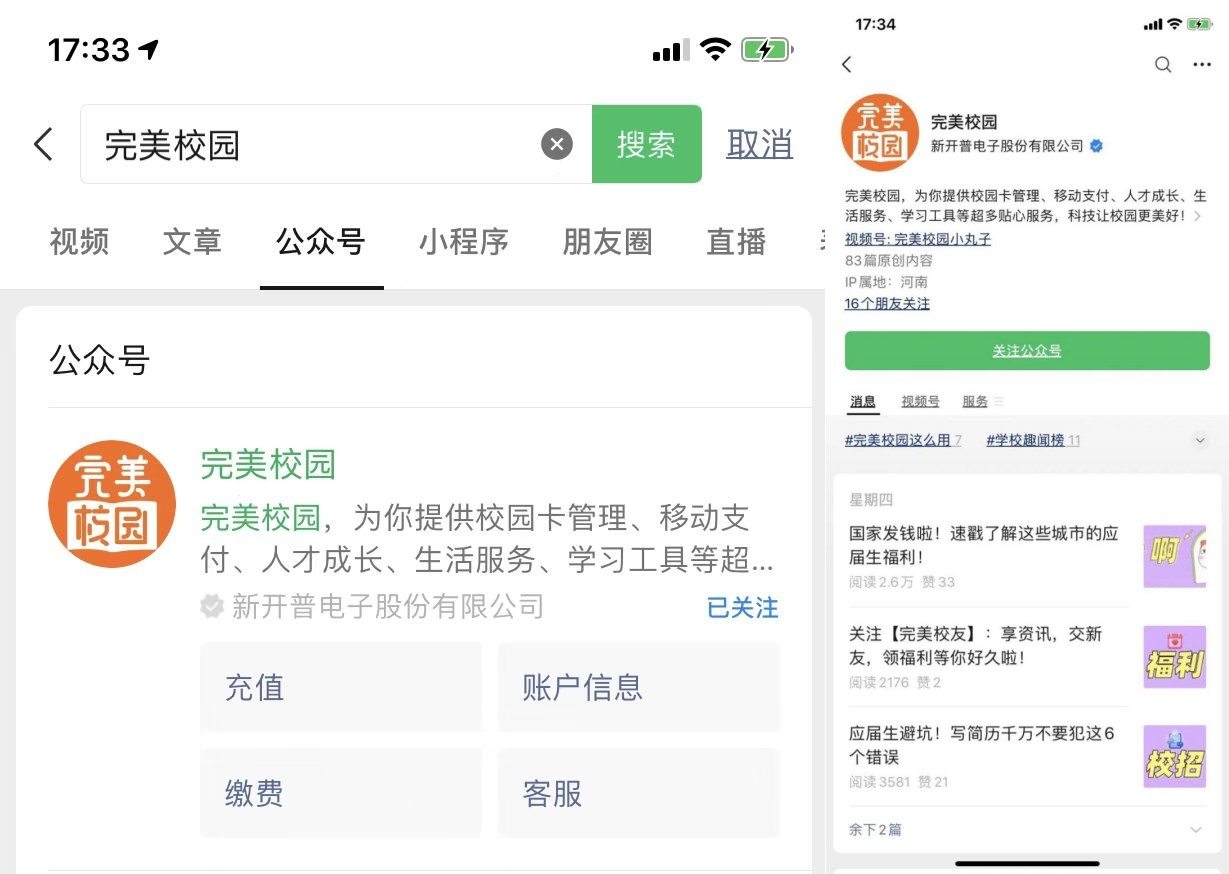Image resolution: width=1229 pixels, height=874 pixels.
Task: Open the 校招 article thumbnail
Action: (1174, 756)
